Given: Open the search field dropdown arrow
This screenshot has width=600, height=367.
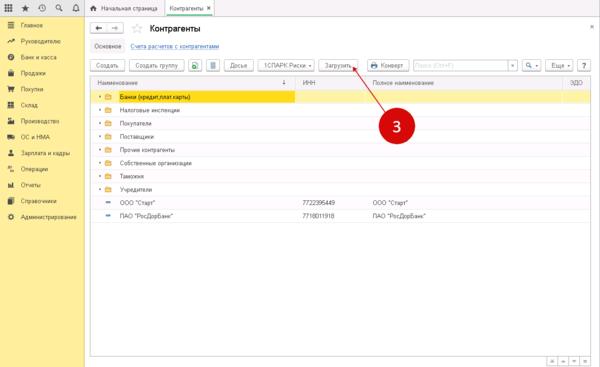Looking at the screenshot, I should pyautogui.click(x=513, y=65).
